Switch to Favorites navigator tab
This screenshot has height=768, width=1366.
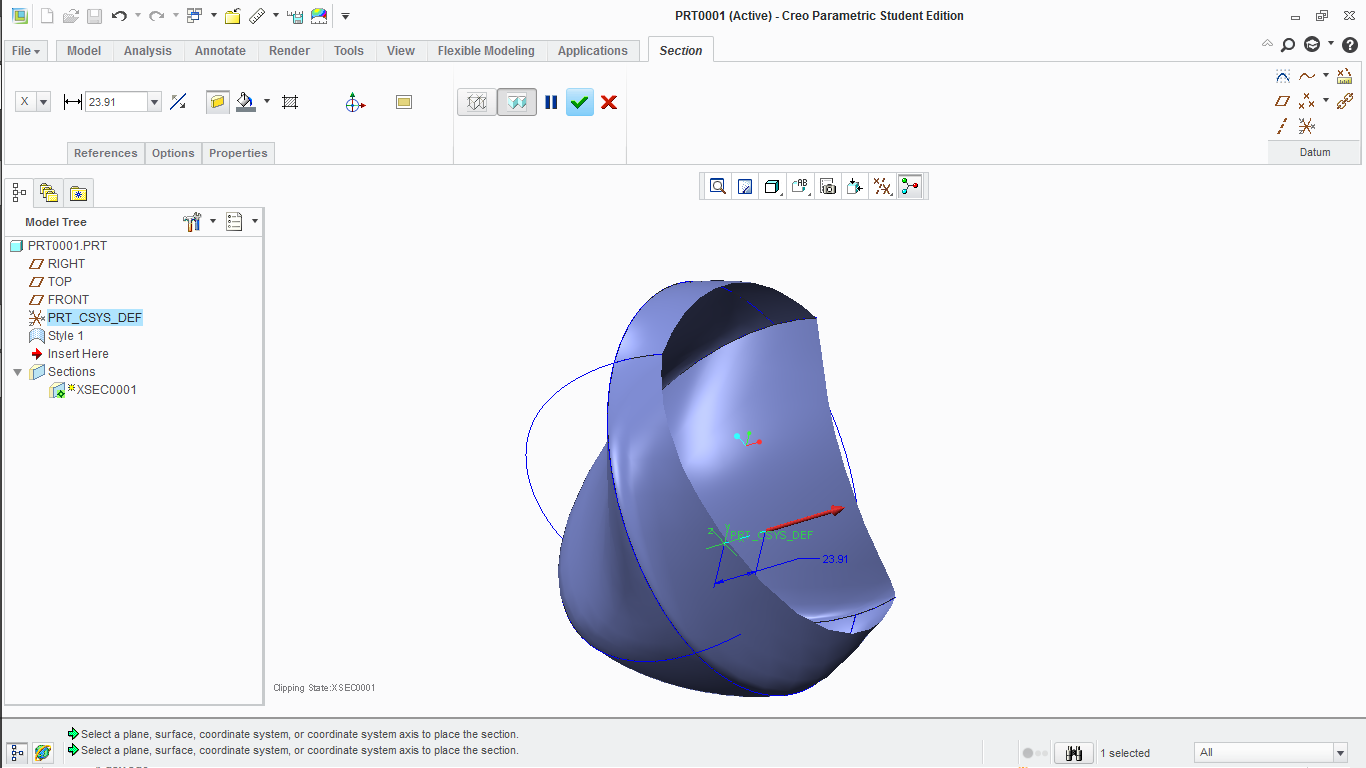point(79,192)
